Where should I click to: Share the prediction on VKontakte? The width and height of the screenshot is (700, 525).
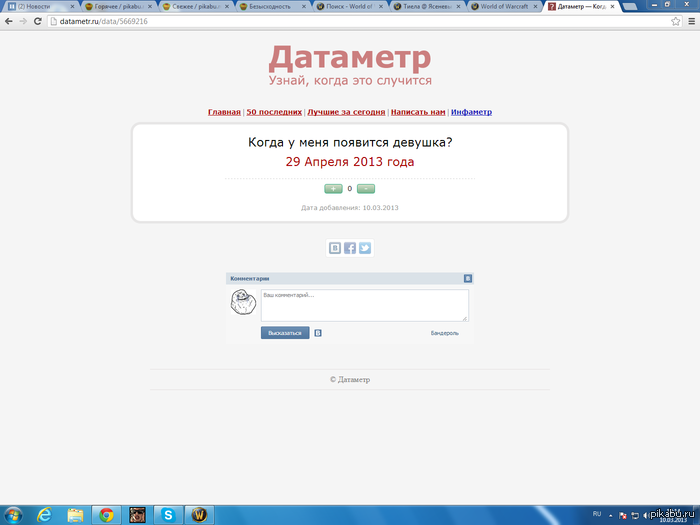[335, 248]
